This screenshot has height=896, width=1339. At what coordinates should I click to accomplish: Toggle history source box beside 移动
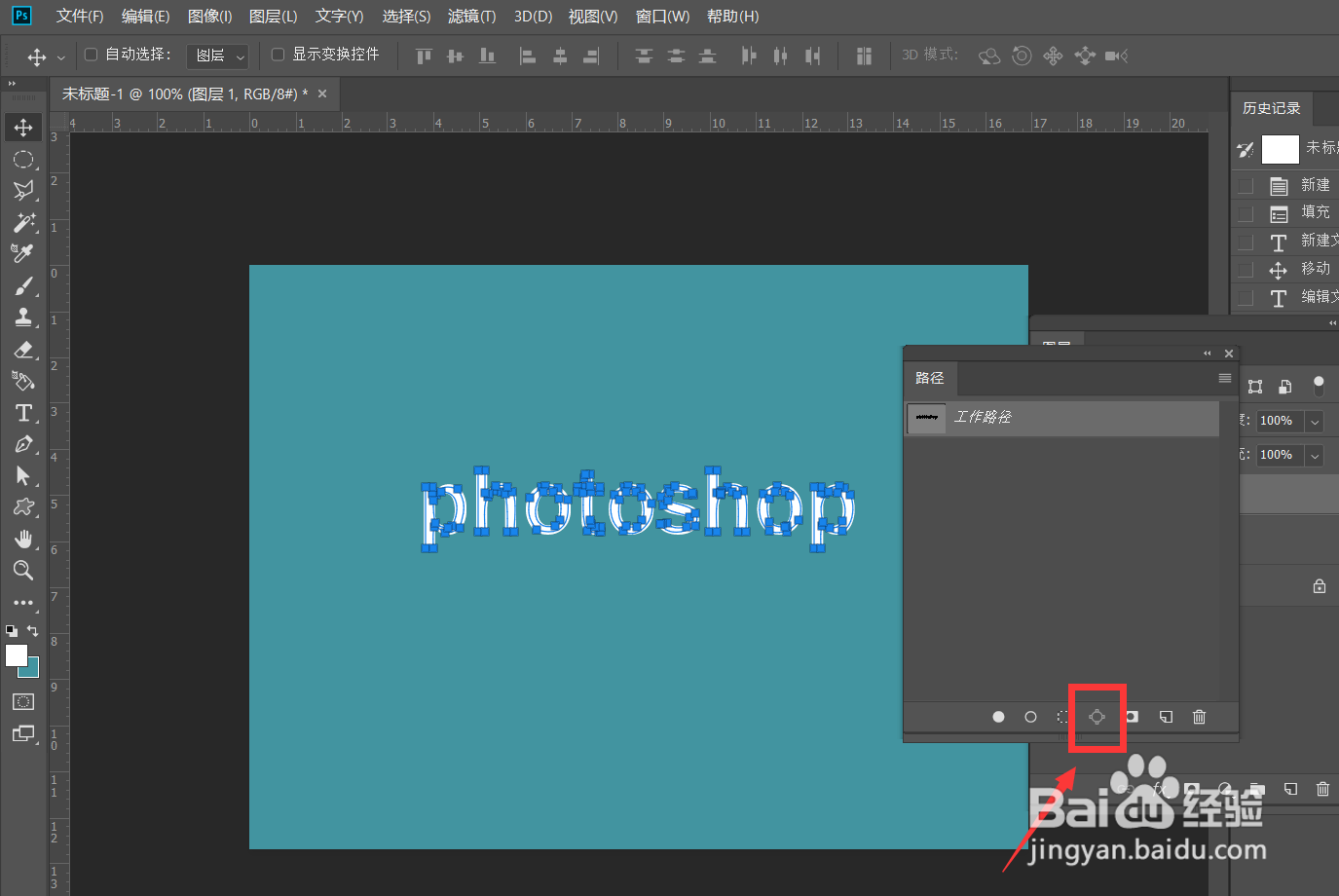point(1246,269)
